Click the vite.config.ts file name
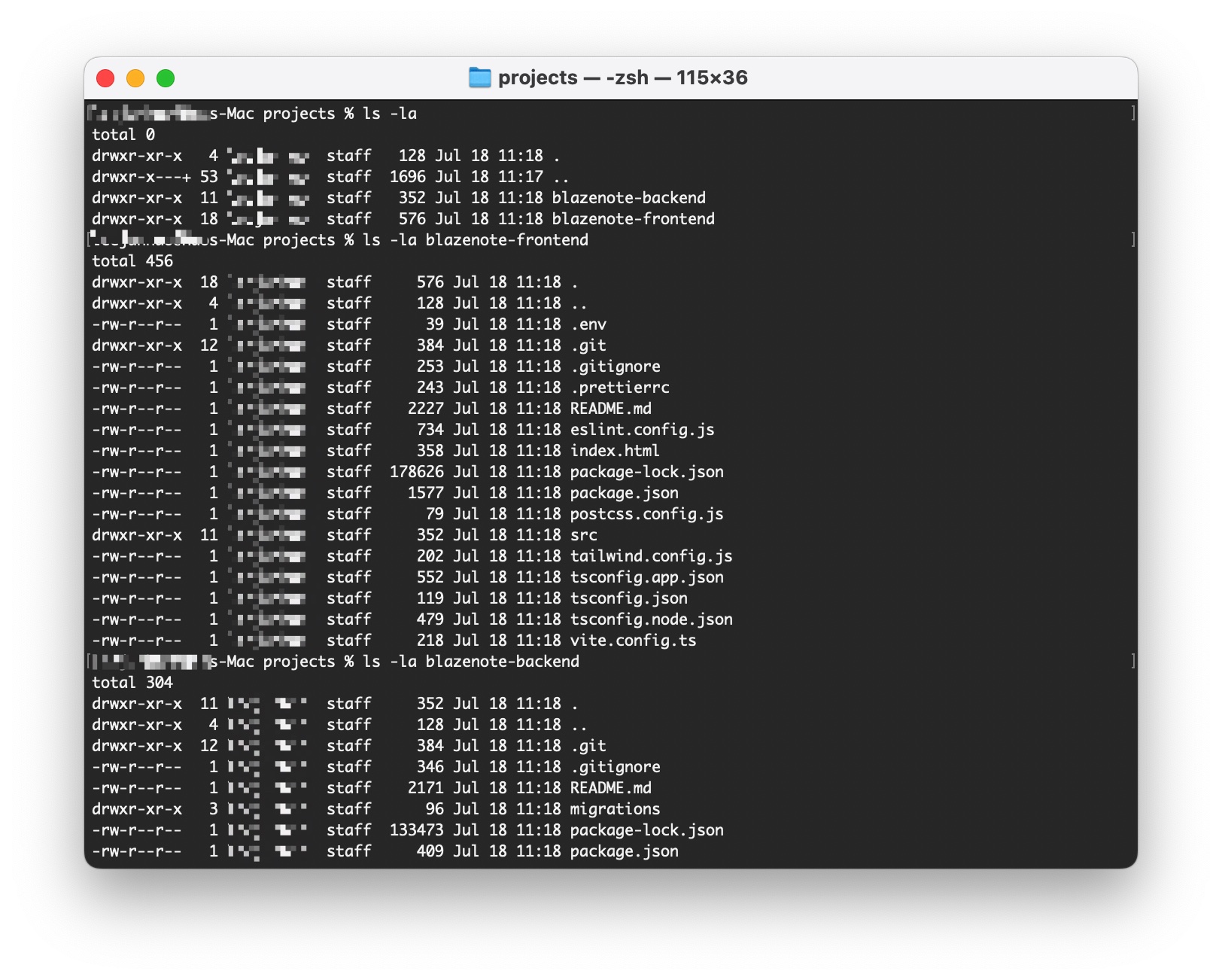The image size is (1222, 980). 633,641
